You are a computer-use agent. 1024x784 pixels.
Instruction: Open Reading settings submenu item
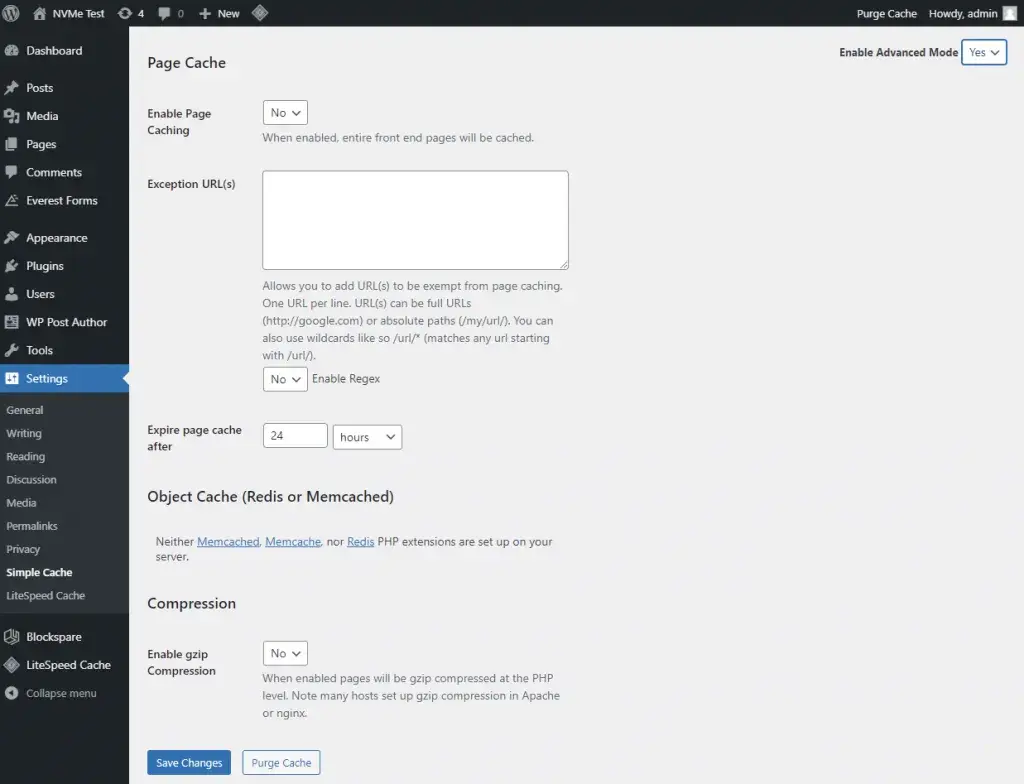(x=25, y=456)
